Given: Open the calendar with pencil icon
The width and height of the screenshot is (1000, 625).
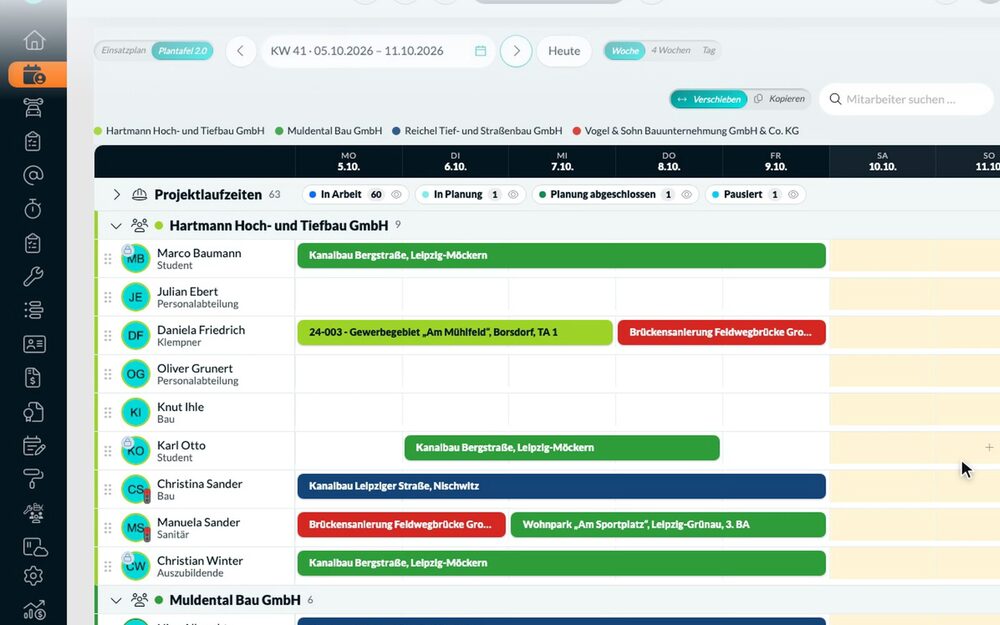Looking at the screenshot, I should click(34, 446).
